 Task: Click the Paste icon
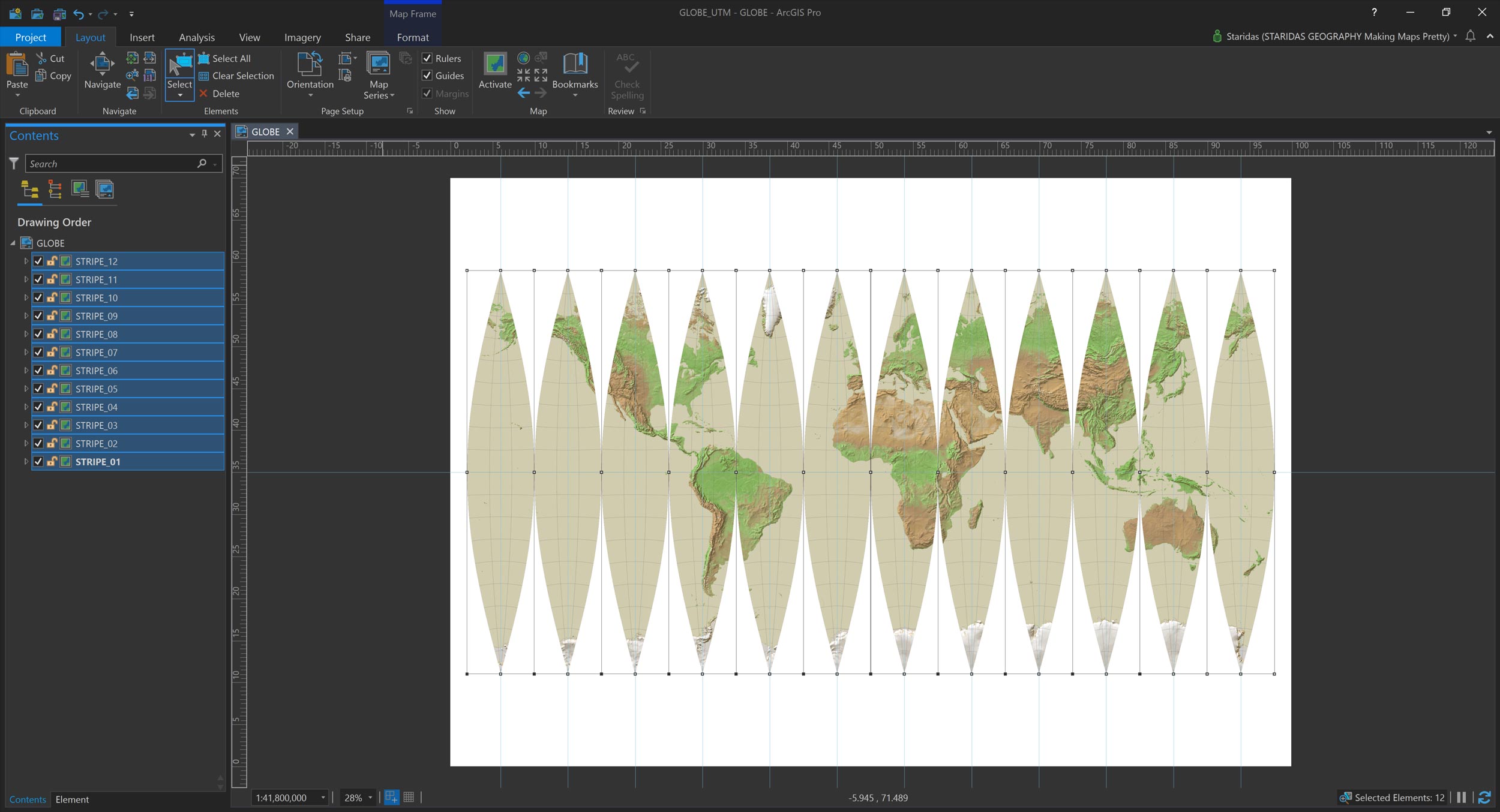click(x=17, y=65)
